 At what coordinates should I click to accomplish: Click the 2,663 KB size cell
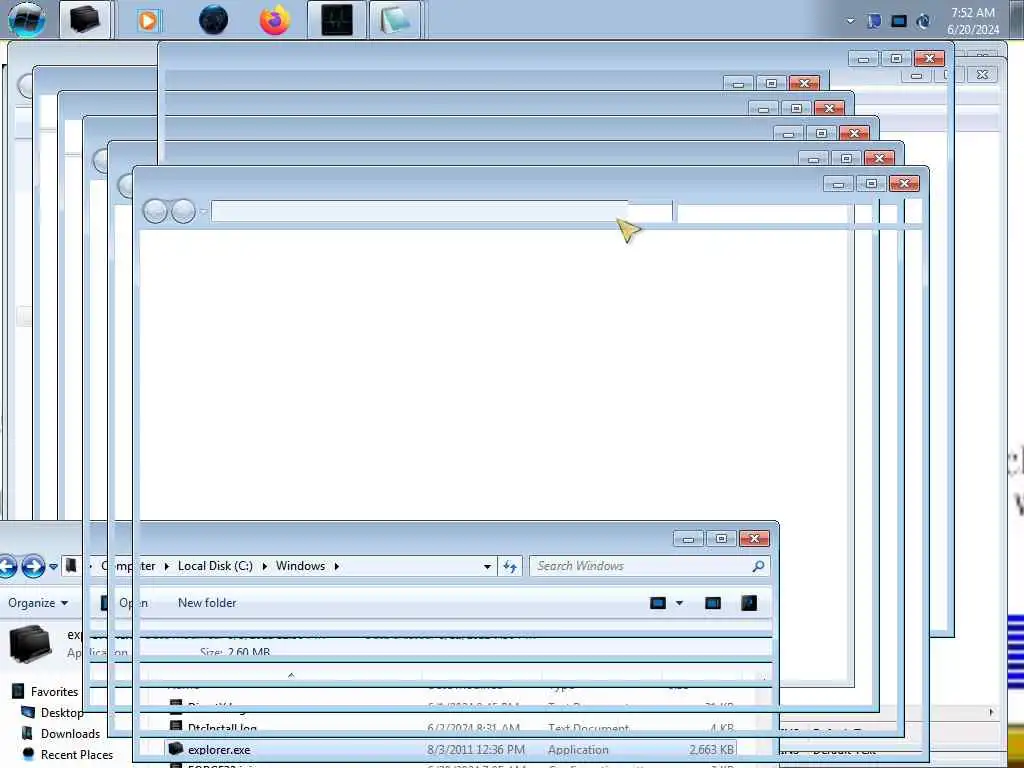tap(711, 750)
